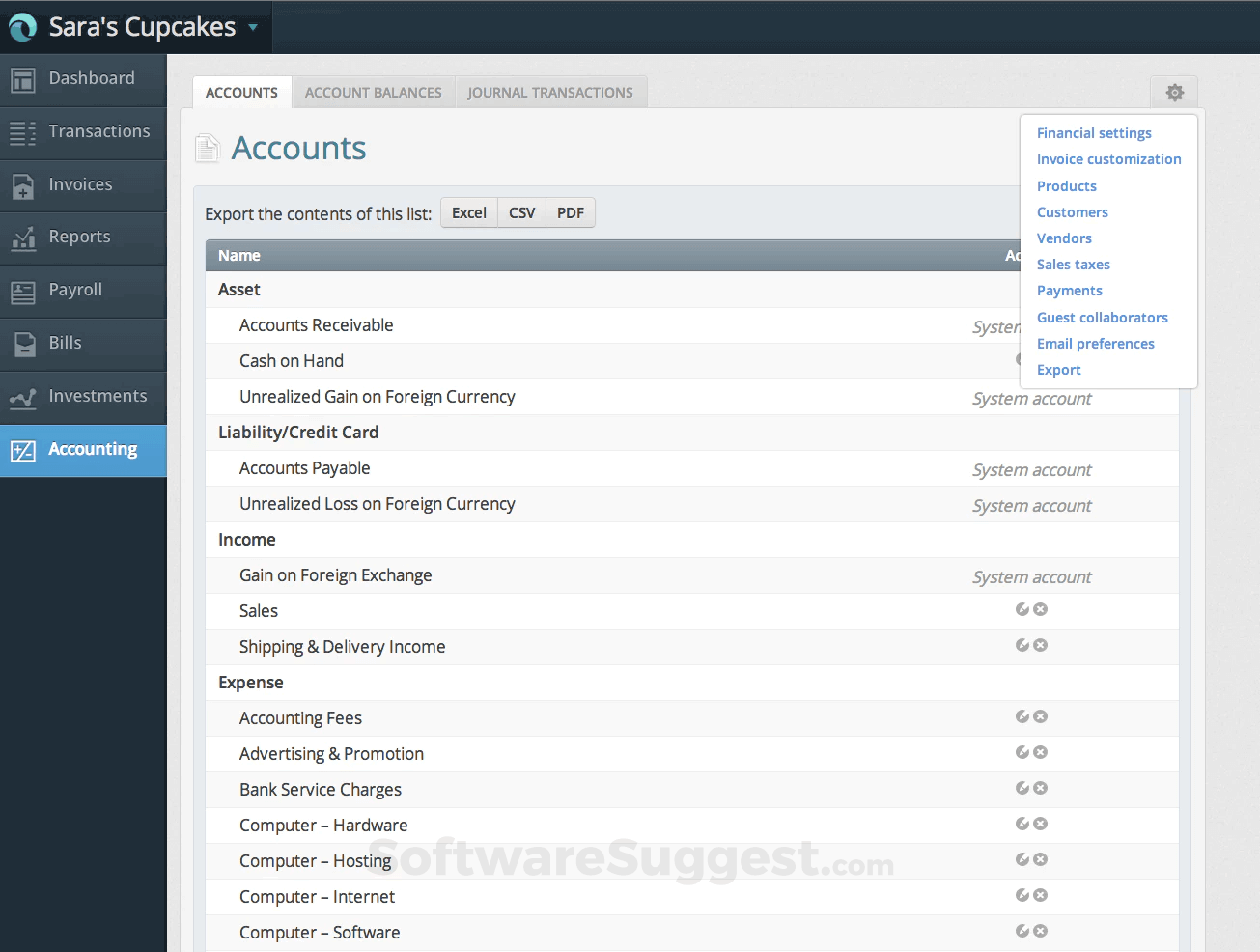This screenshot has height=952, width=1260.
Task: Delete the Shipping & Delivery Income account
Action: [1040, 645]
